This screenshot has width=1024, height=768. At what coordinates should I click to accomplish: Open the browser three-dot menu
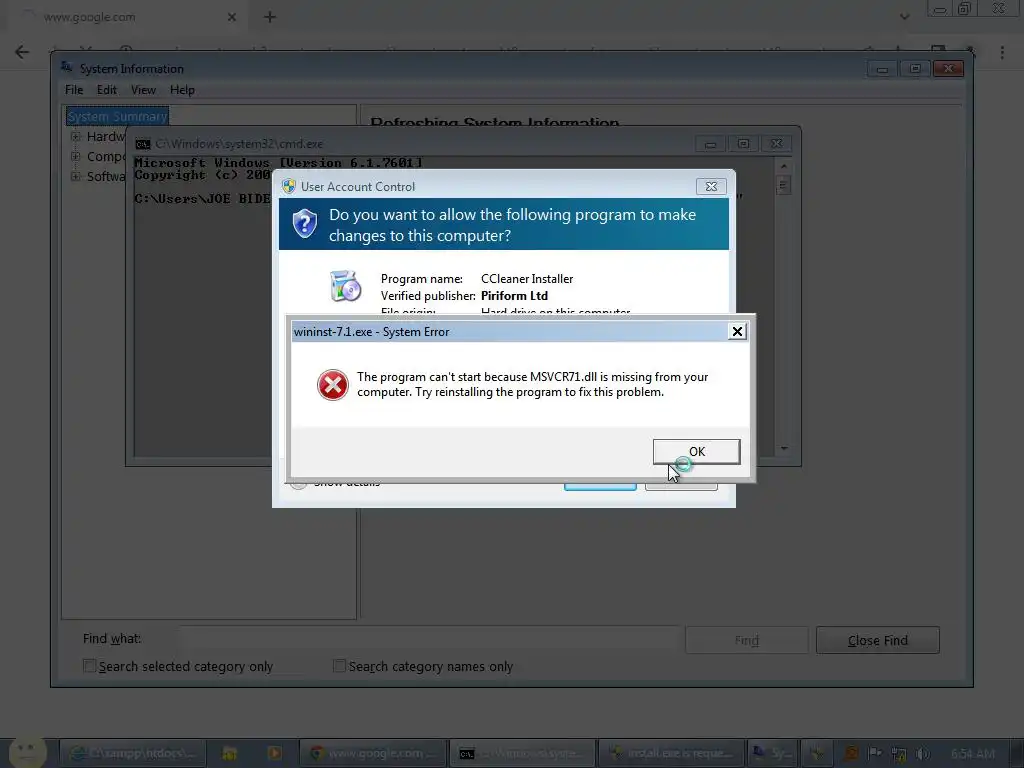tap(1002, 52)
